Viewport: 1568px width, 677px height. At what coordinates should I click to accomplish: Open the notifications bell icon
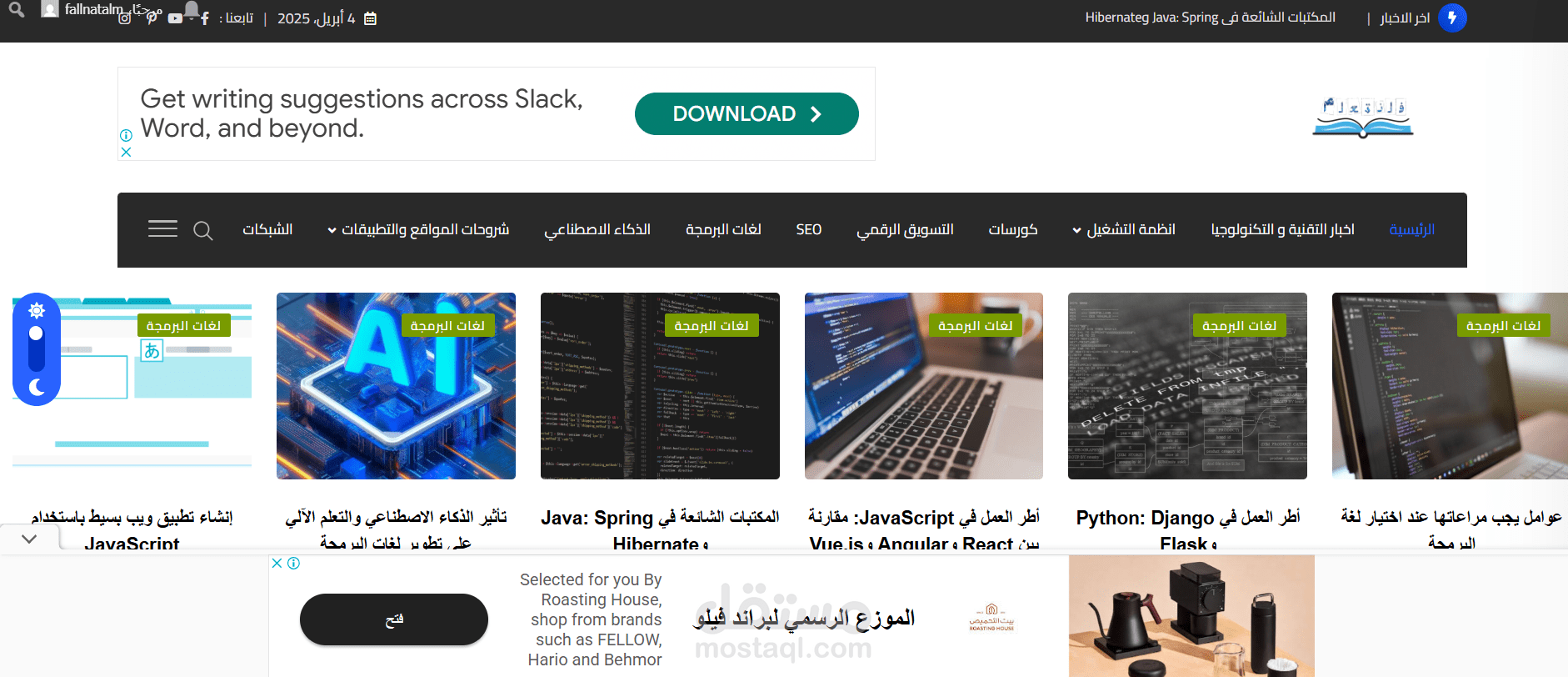coord(192,9)
